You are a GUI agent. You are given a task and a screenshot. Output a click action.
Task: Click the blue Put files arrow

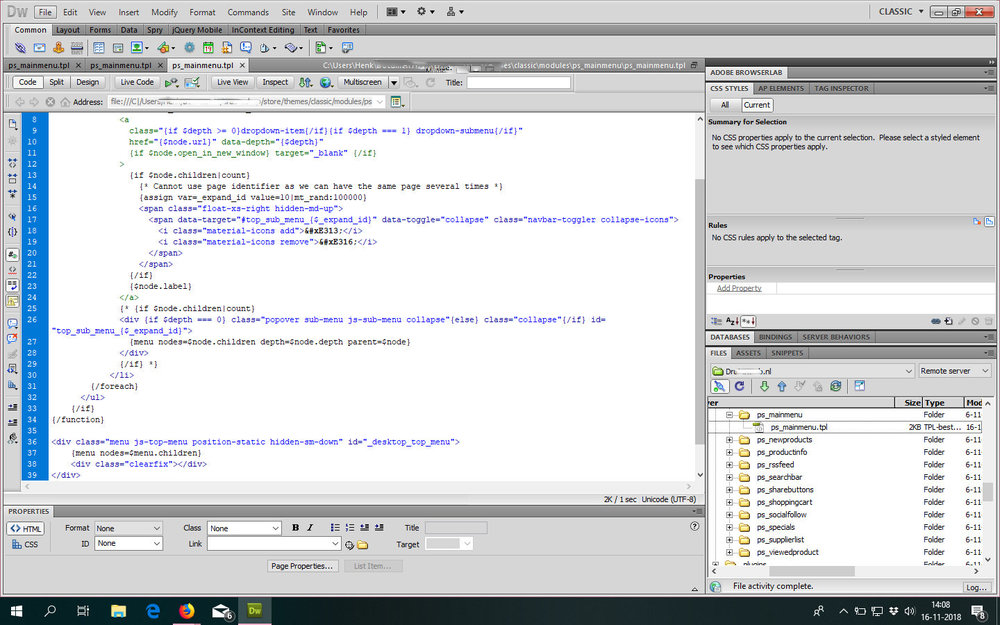(x=781, y=386)
